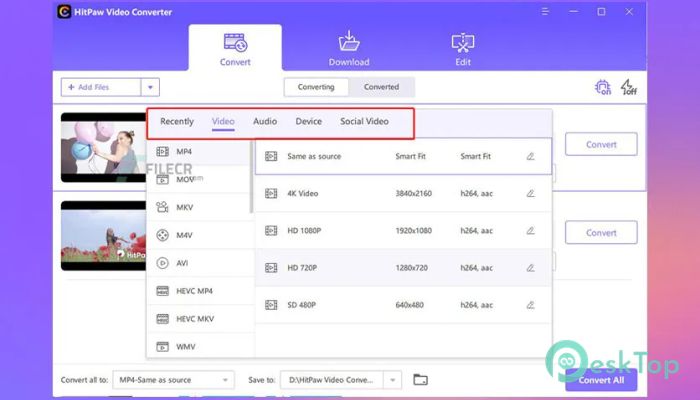This screenshot has height=400, width=700.
Task: Choose the MP4 format icon
Action: click(162, 152)
